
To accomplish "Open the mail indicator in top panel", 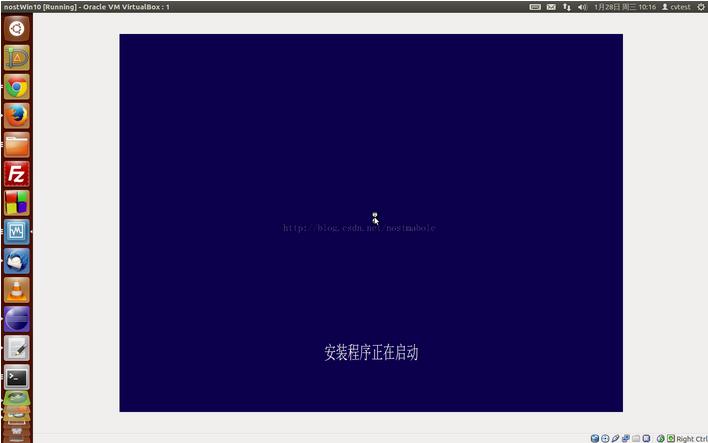I will point(551,7).
